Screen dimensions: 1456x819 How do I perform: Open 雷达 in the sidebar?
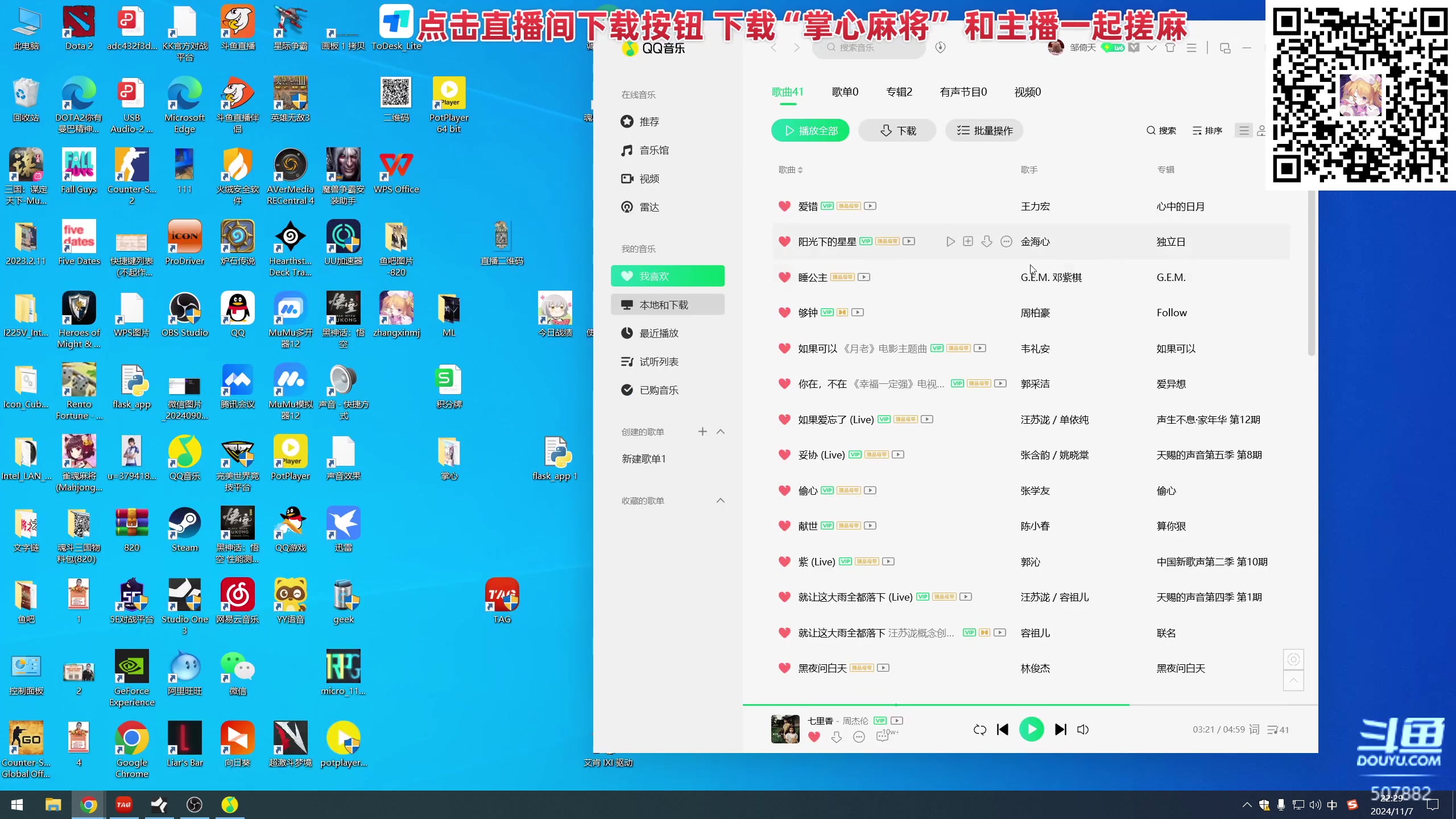click(x=668, y=207)
